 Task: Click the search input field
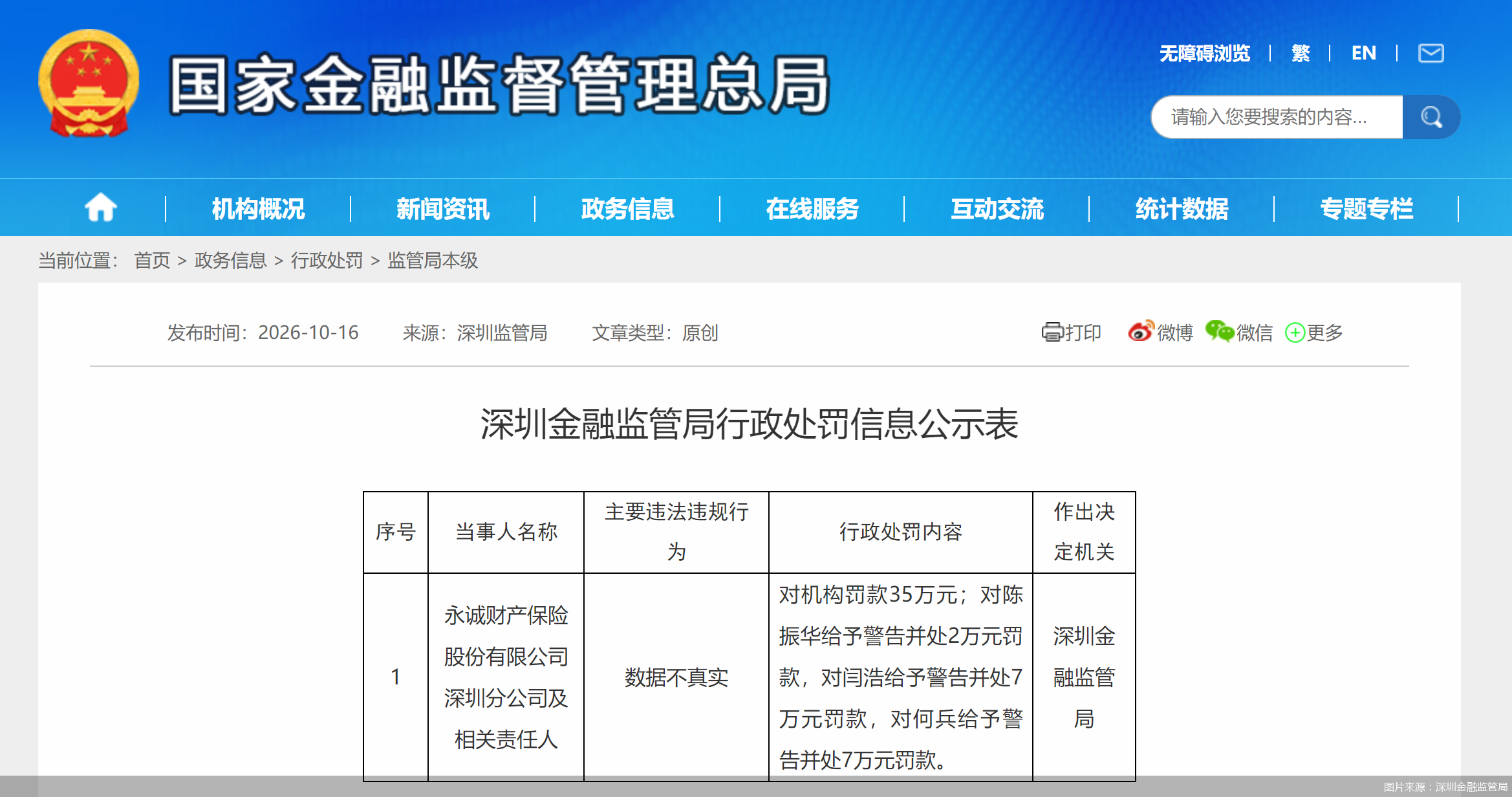(x=1277, y=117)
